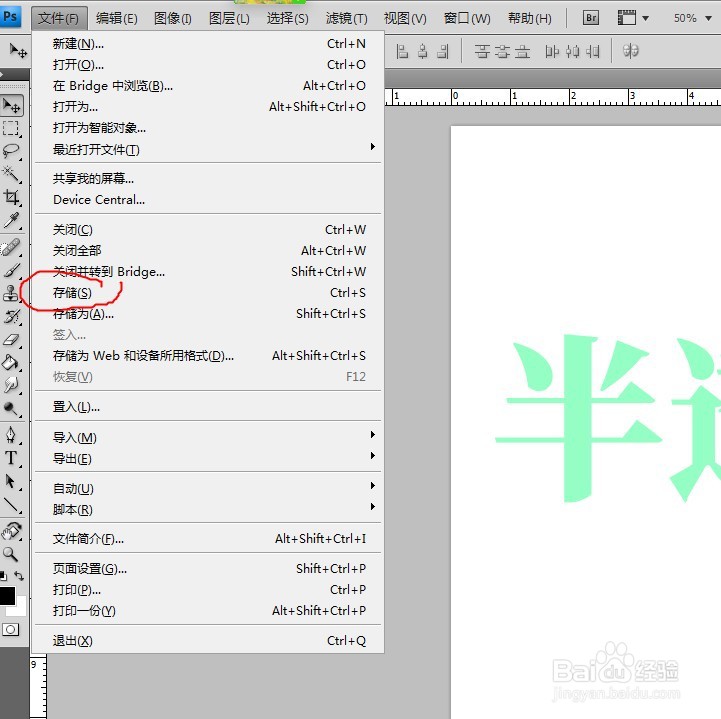
Task: Click the distribute left edges icon
Action: (x=552, y=51)
